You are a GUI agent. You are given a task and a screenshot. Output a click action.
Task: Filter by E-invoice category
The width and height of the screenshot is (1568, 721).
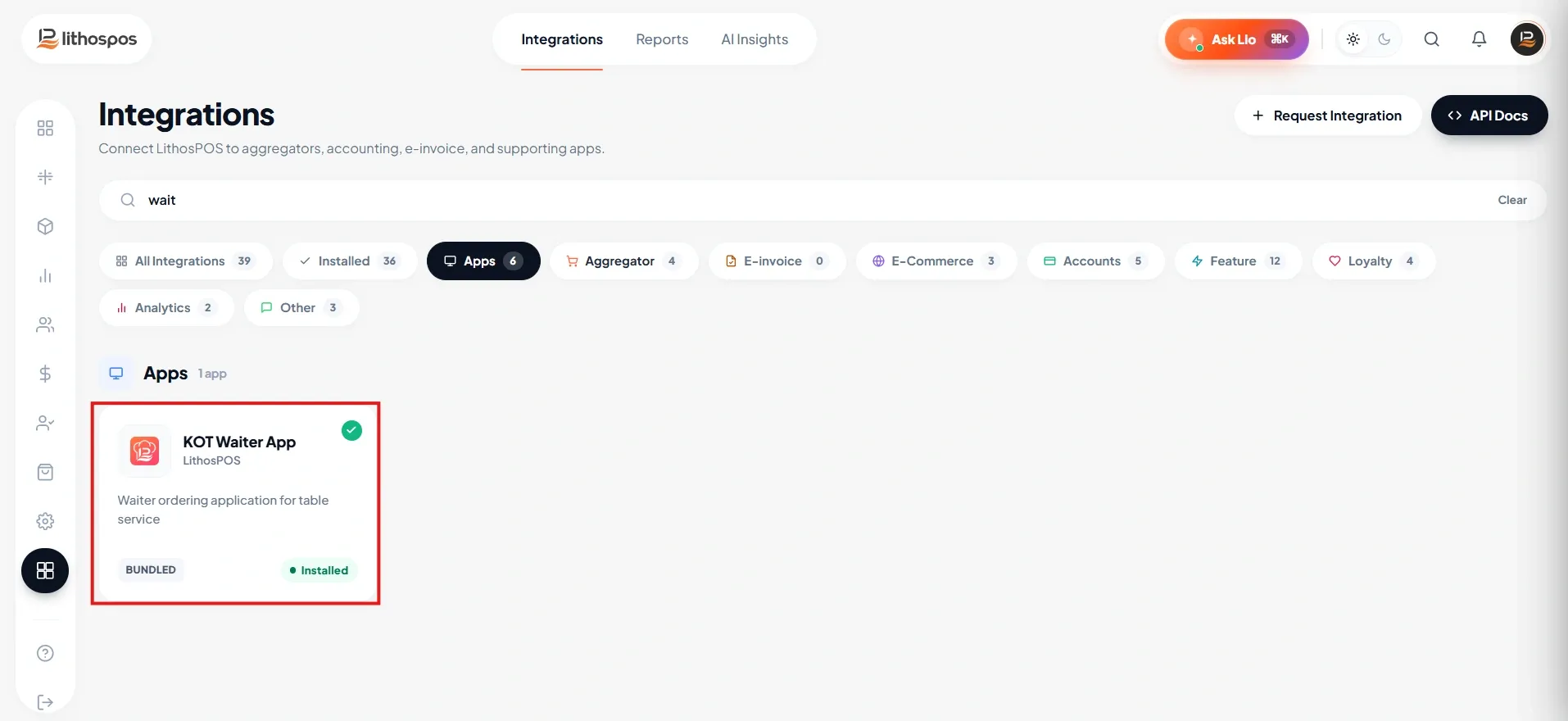777,261
